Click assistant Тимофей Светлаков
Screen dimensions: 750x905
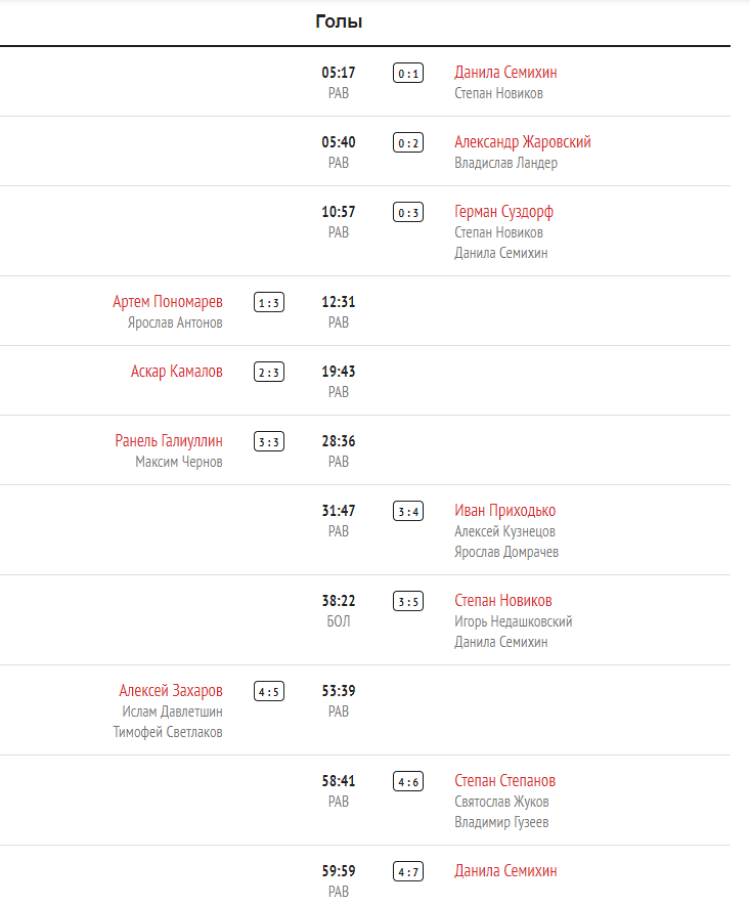coord(168,732)
